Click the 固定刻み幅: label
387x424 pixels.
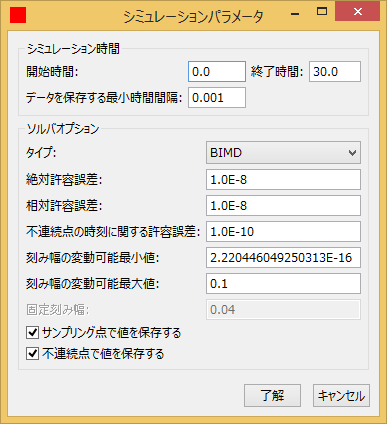pos(58,310)
